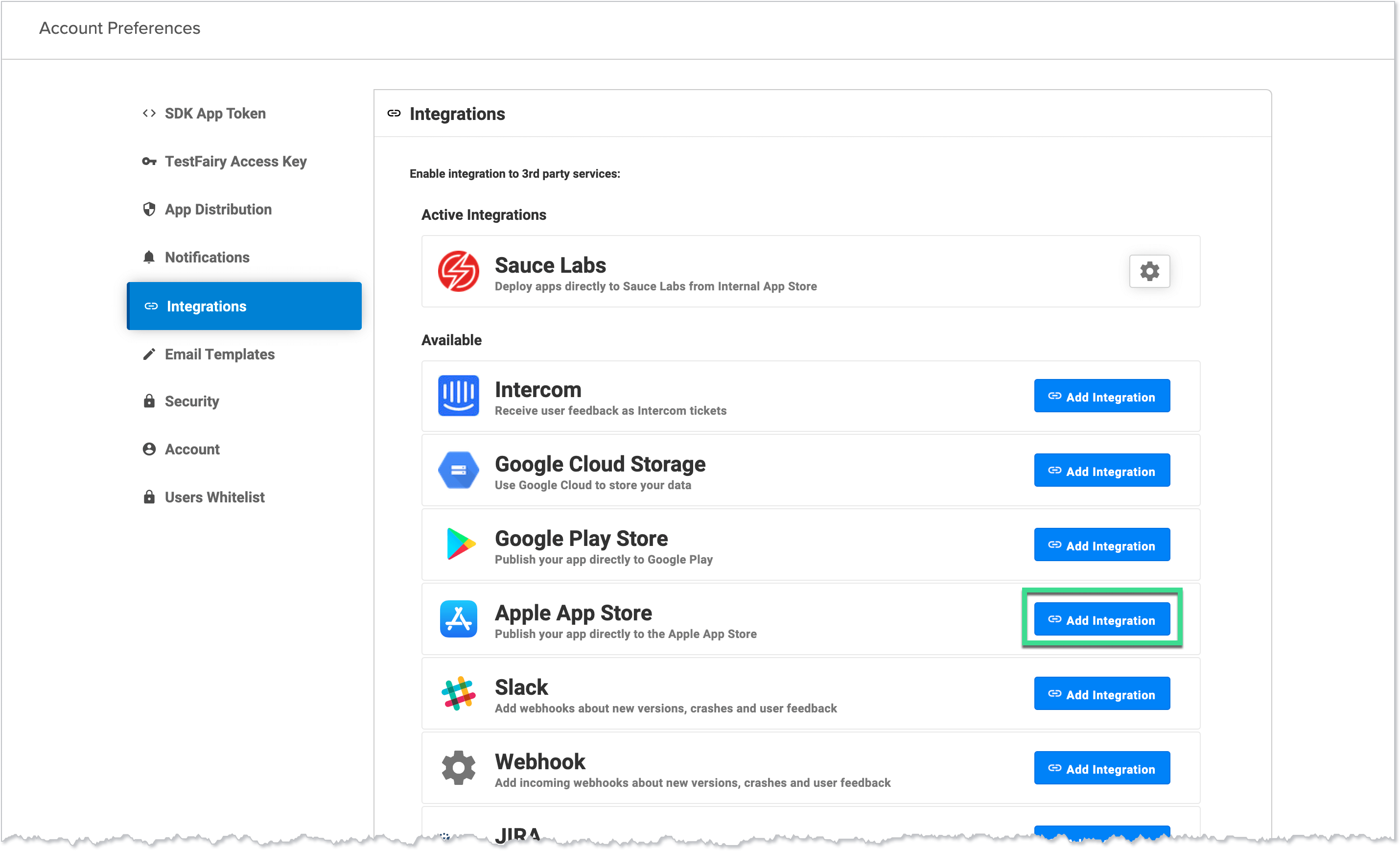The image size is (1400, 851).
Task: Click the TestFairy Access Key key icon
Action: point(149,162)
